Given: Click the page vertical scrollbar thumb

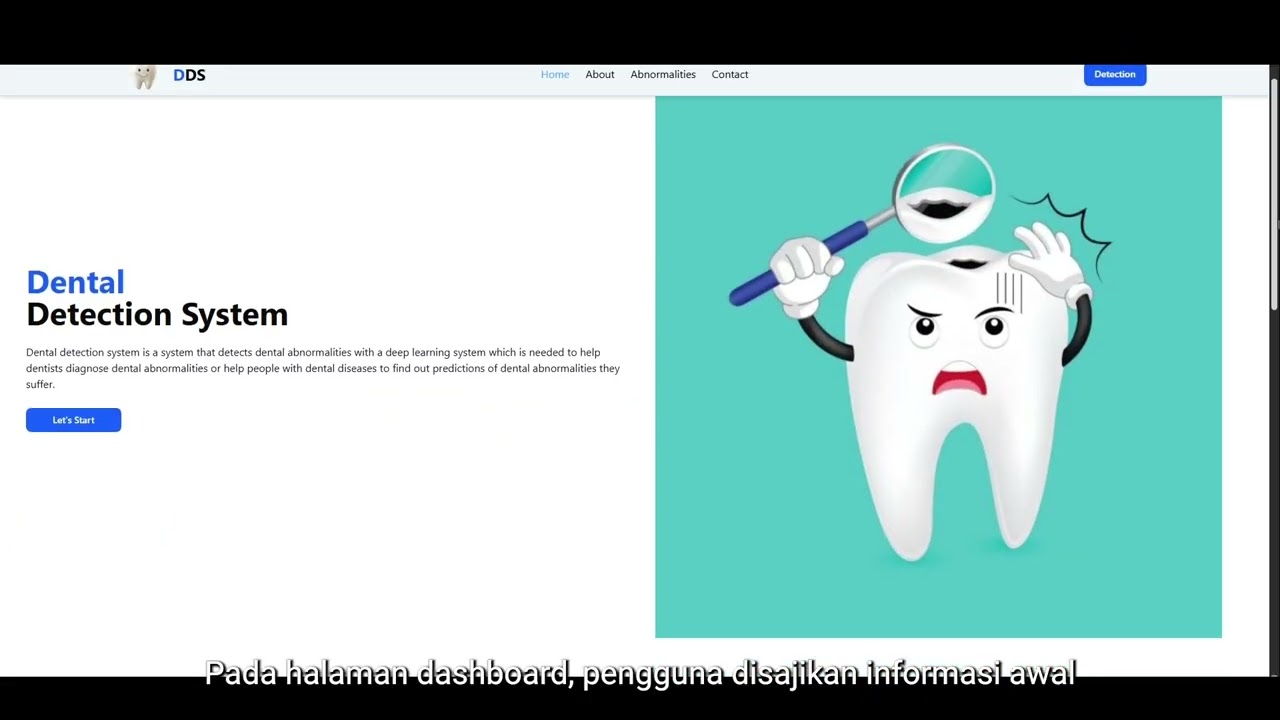Looking at the screenshot, I should [1274, 195].
